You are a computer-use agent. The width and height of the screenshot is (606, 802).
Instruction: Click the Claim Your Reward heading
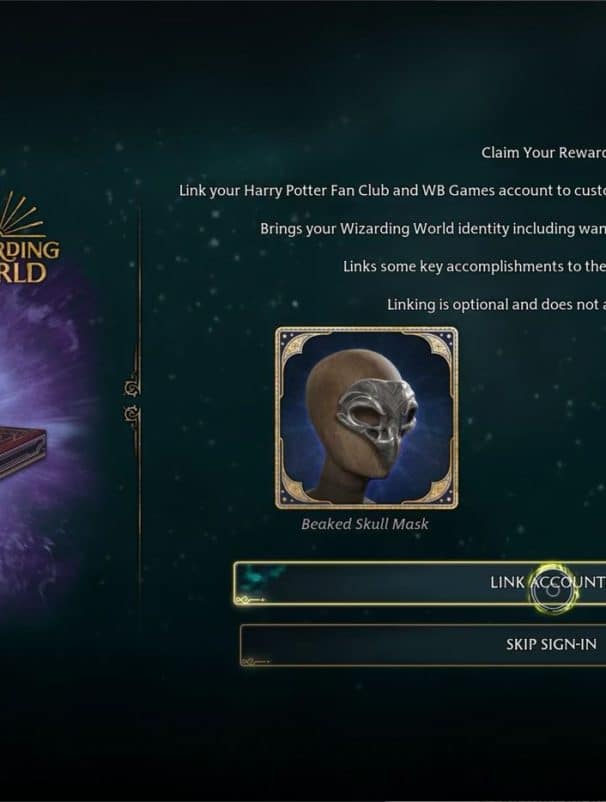543,152
